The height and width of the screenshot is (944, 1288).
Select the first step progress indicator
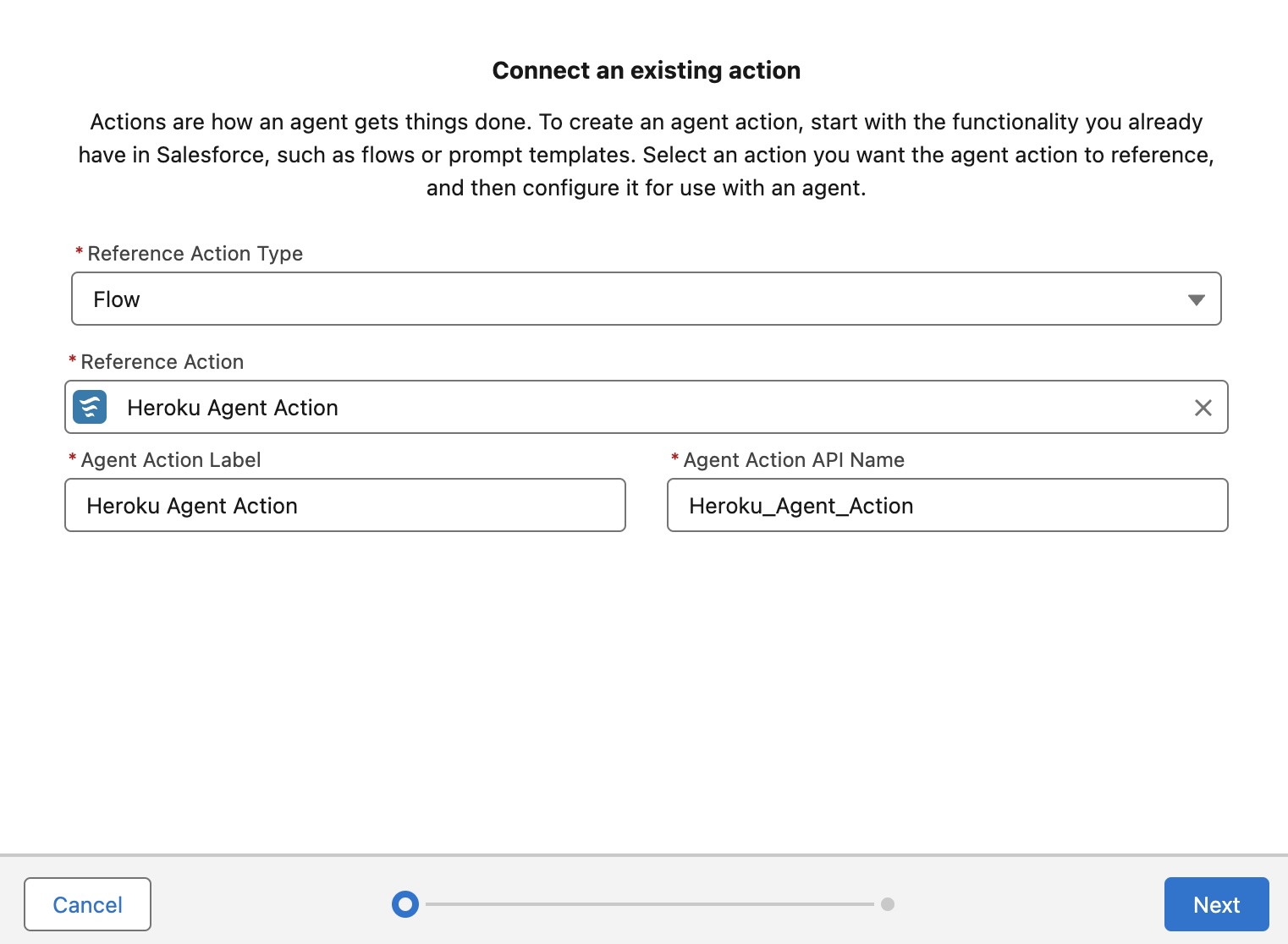pos(405,904)
